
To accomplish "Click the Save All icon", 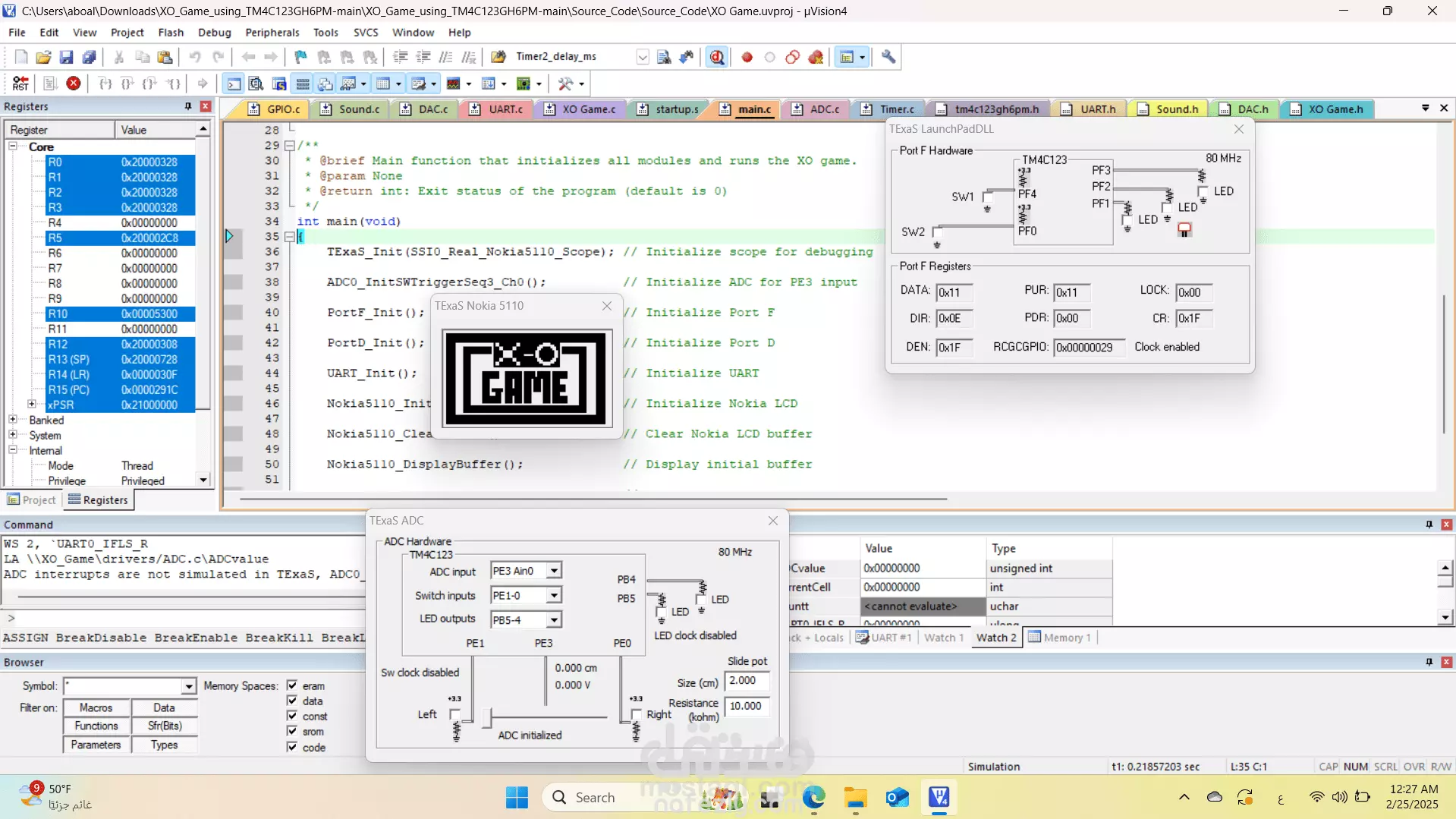I will click(x=90, y=57).
